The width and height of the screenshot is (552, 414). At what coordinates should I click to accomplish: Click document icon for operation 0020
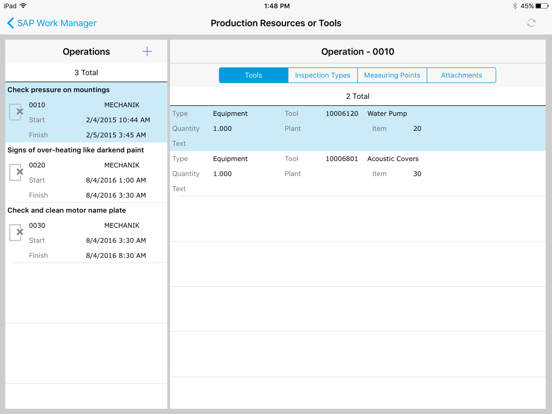click(16, 172)
